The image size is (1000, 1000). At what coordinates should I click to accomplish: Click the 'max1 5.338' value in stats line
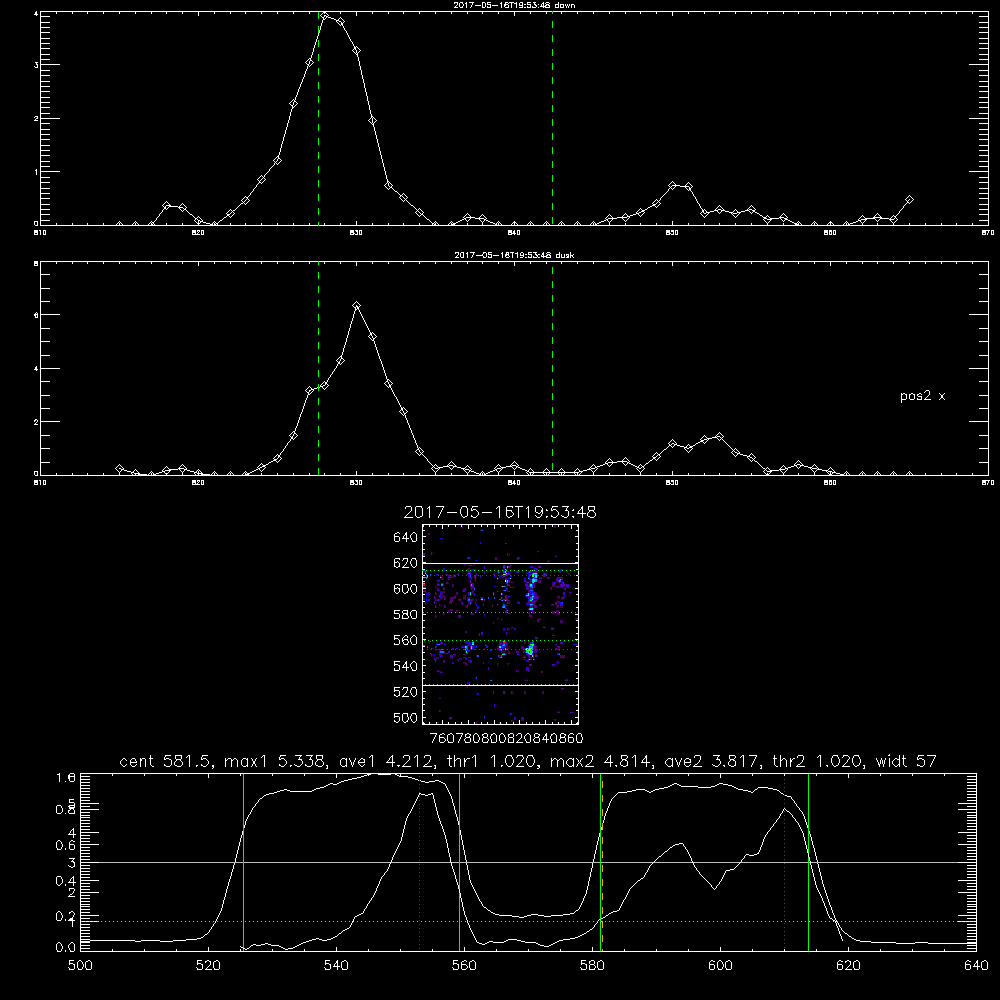point(276,761)
